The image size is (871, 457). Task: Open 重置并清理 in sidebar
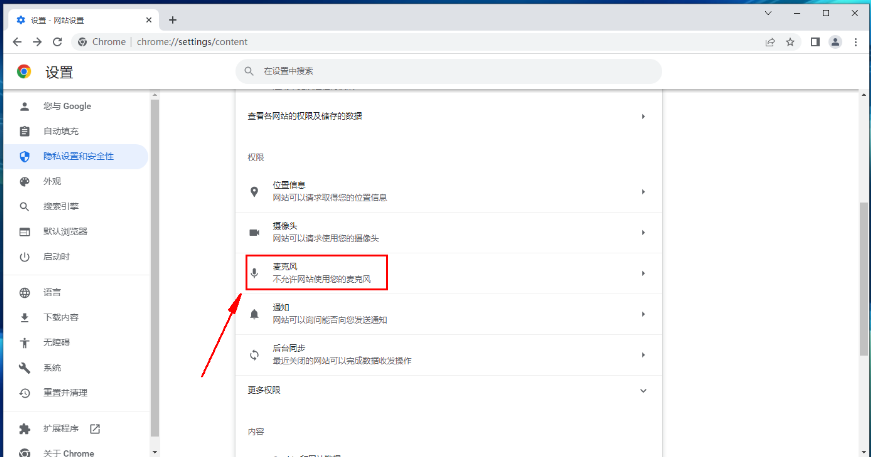[76, 393]
